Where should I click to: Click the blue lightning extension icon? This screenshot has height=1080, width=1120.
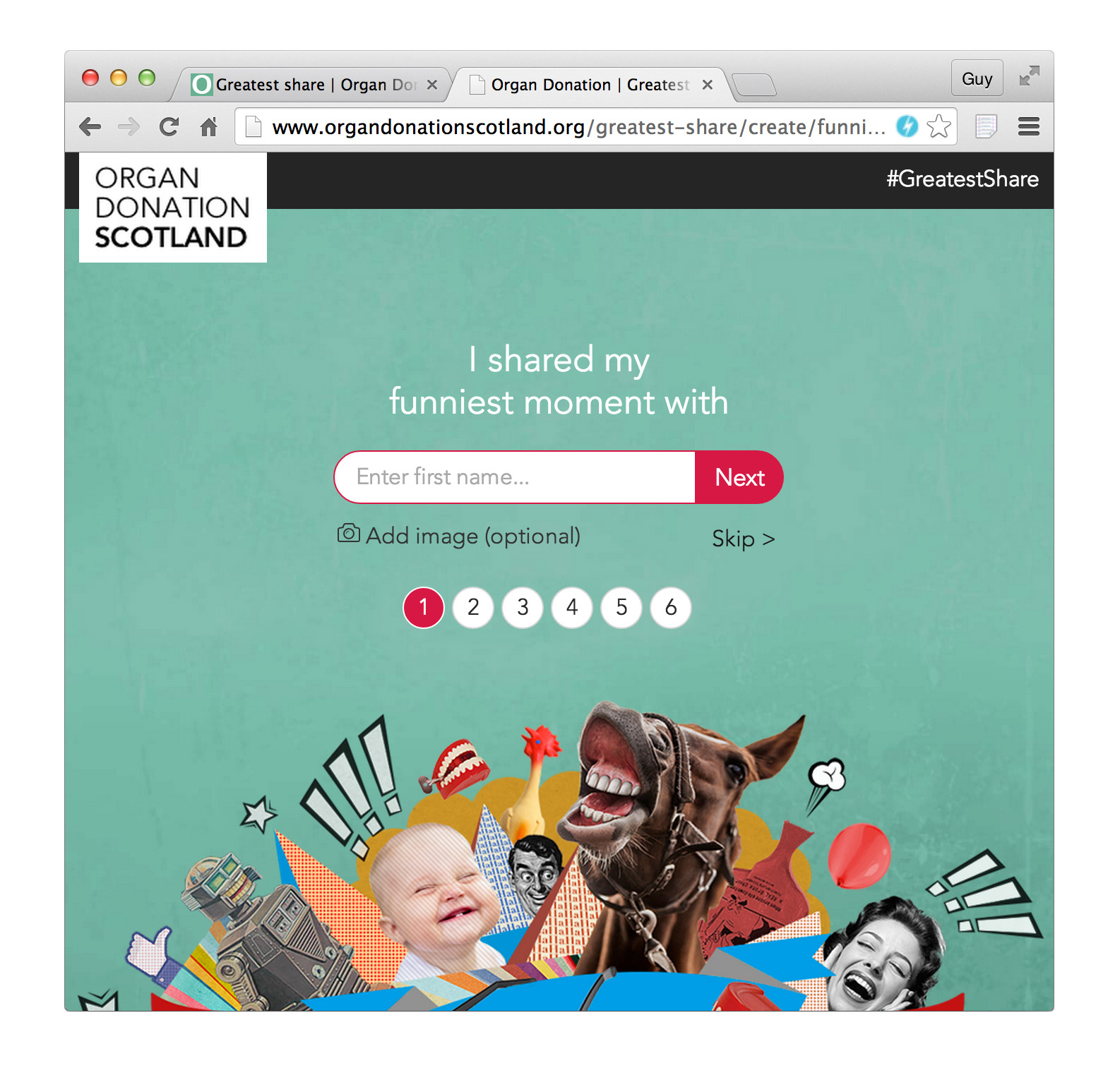coord(907,126)
